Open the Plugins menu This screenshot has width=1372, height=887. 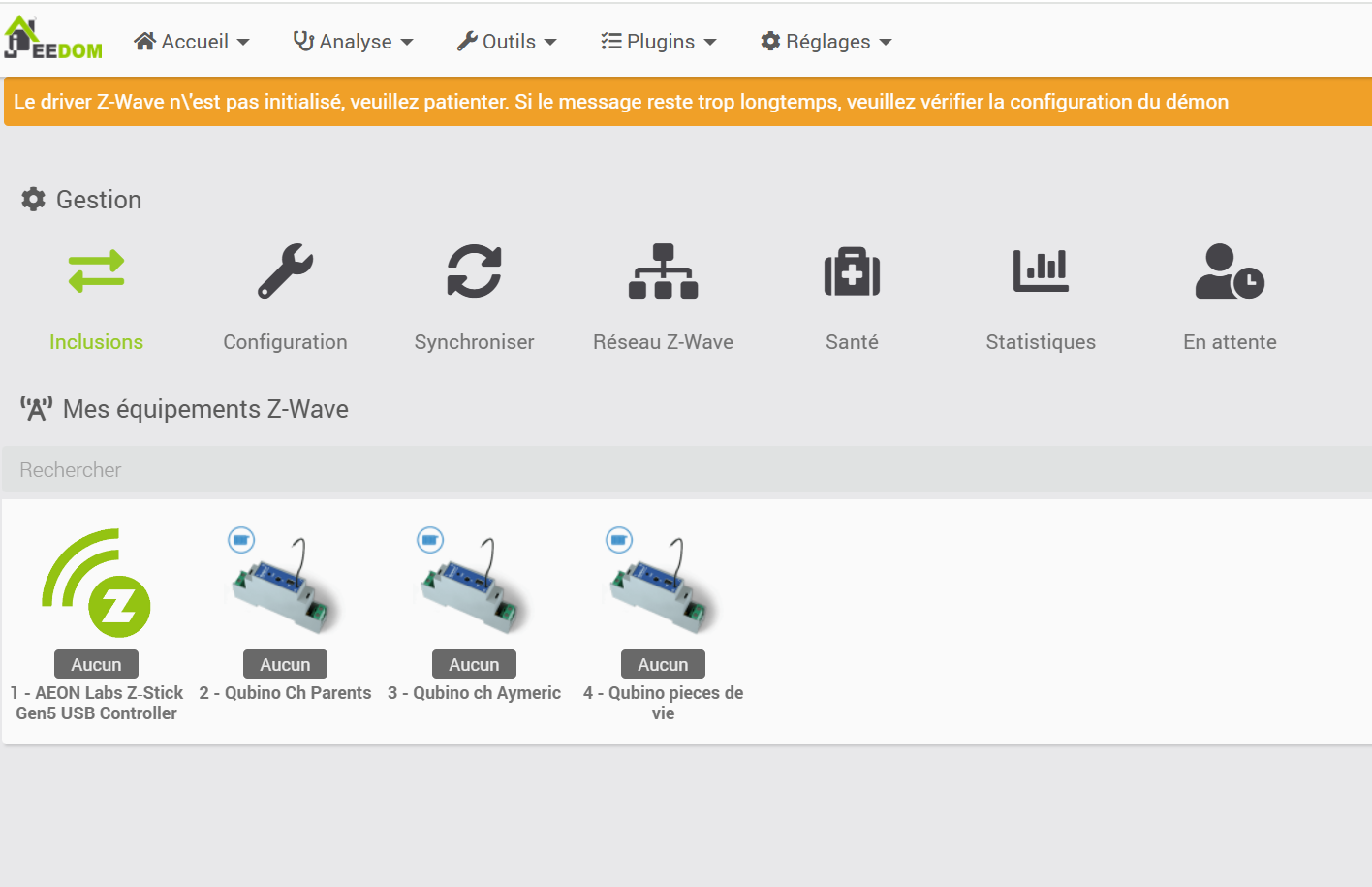(x=659, y=41)
